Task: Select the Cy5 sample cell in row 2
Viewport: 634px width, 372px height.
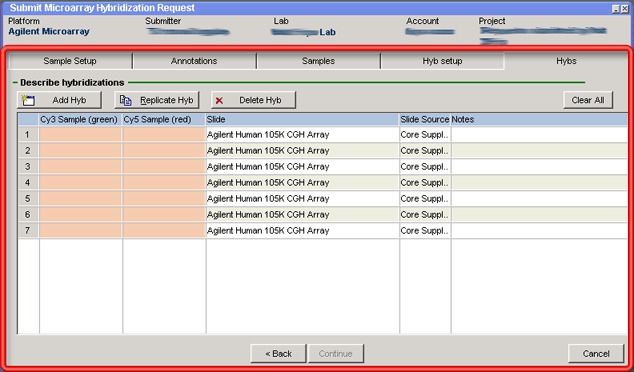Action: tap(164, 150)
